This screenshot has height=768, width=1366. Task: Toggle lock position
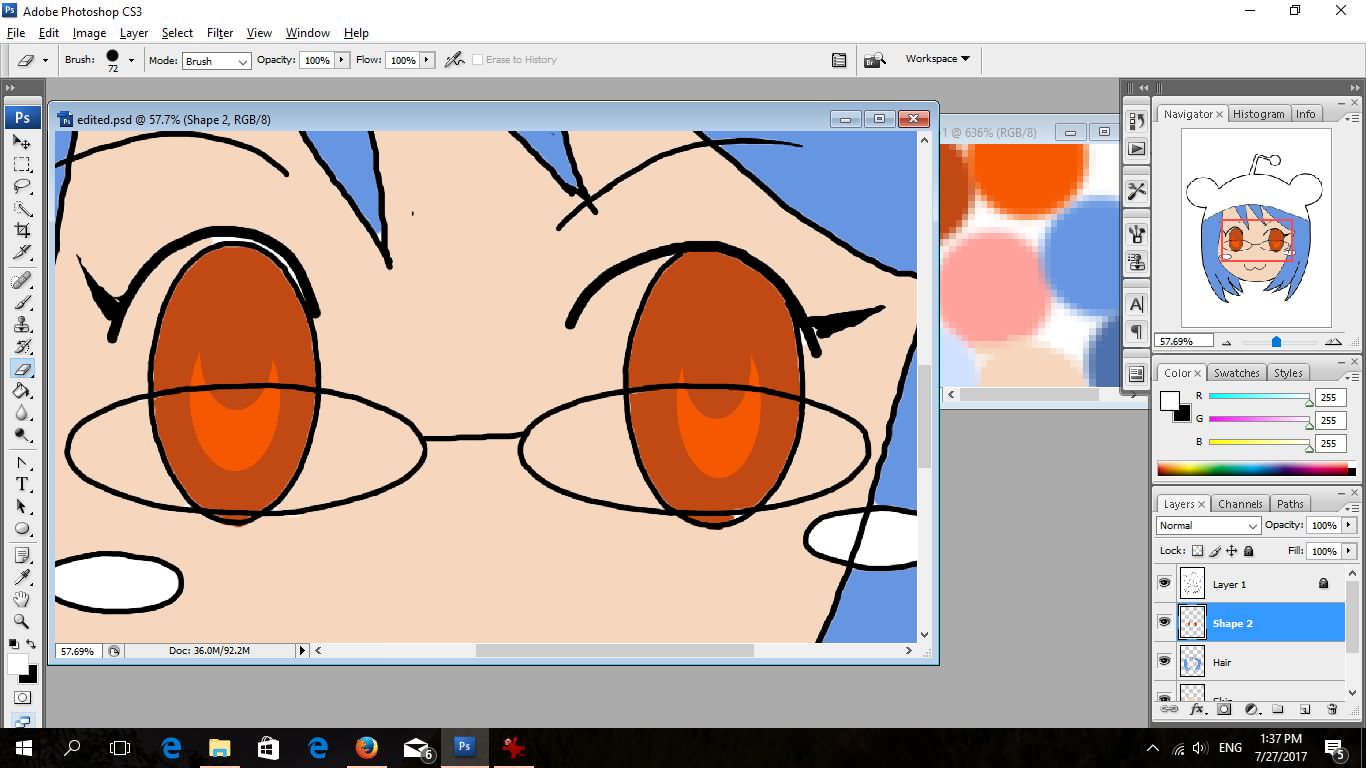pyautogui.click(x=1232, y=551)
